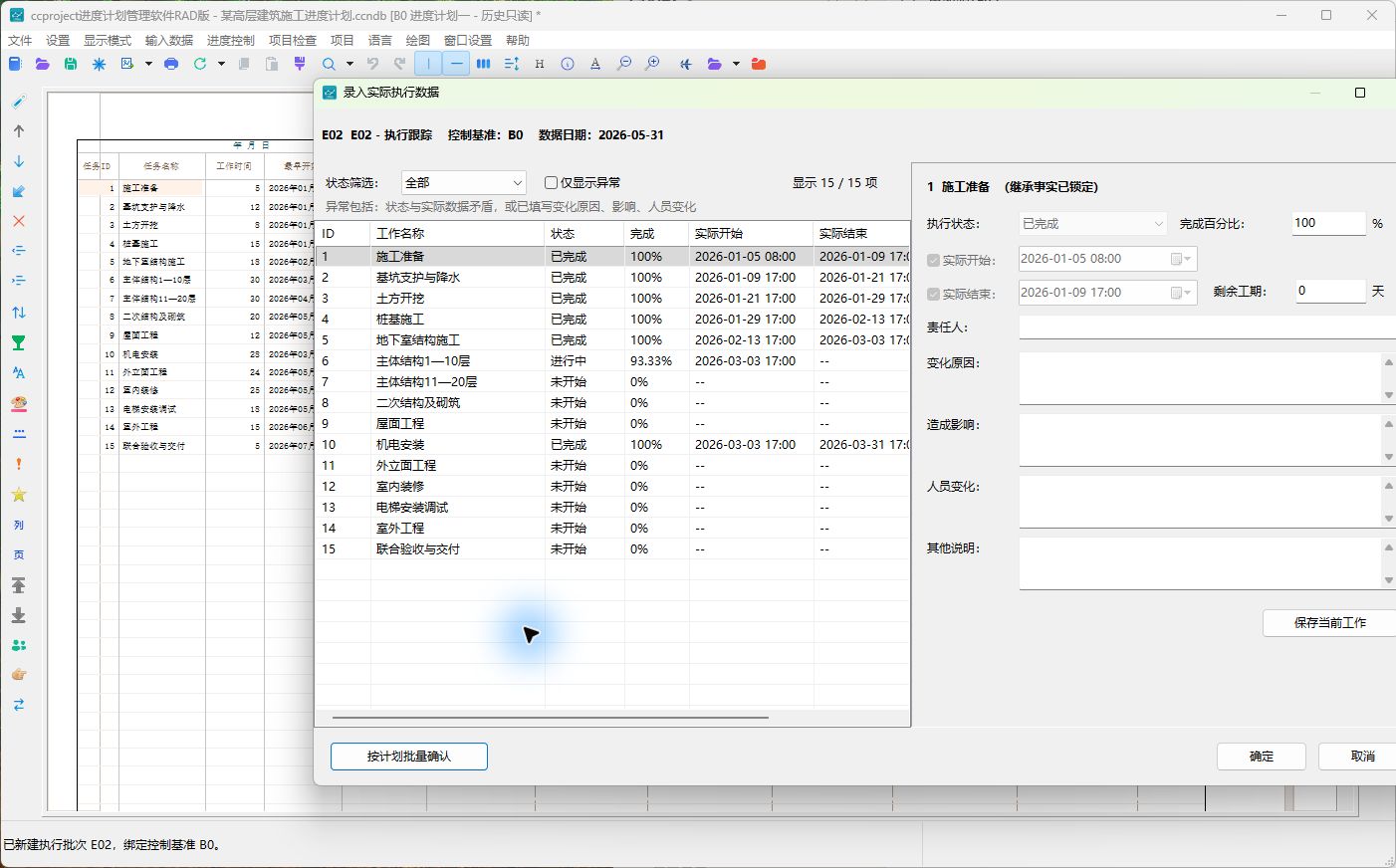The width and height of the screenshot is (1396, 868).
Task: Print with the printer toolbar icon
Action: click(x=171, y=64)
